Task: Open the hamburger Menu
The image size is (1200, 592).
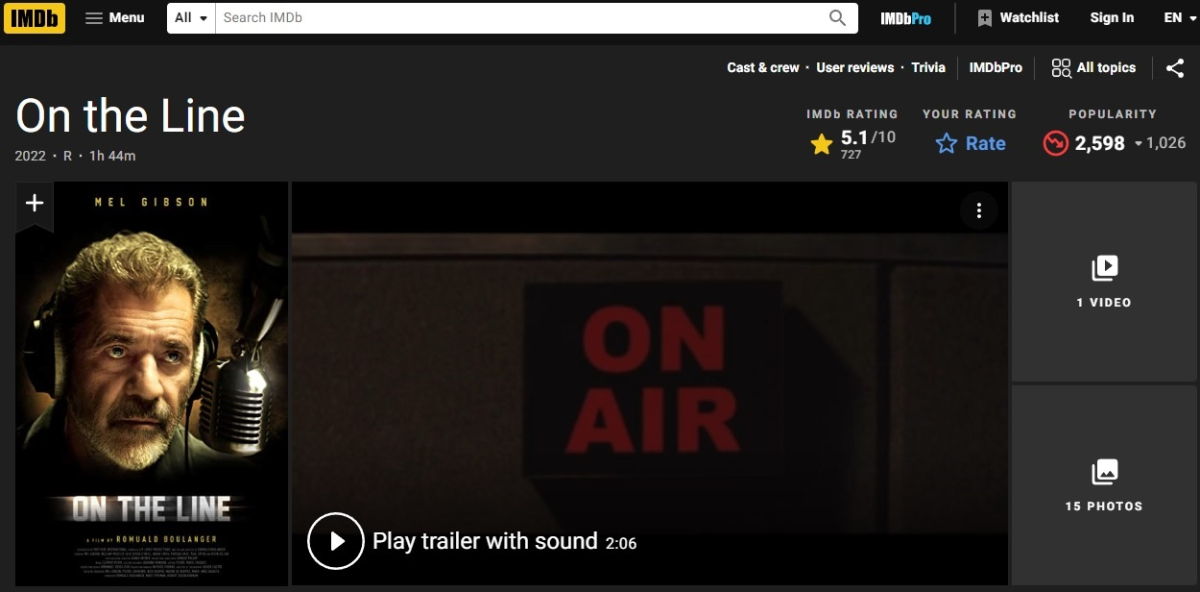Action: pos(115,17)
